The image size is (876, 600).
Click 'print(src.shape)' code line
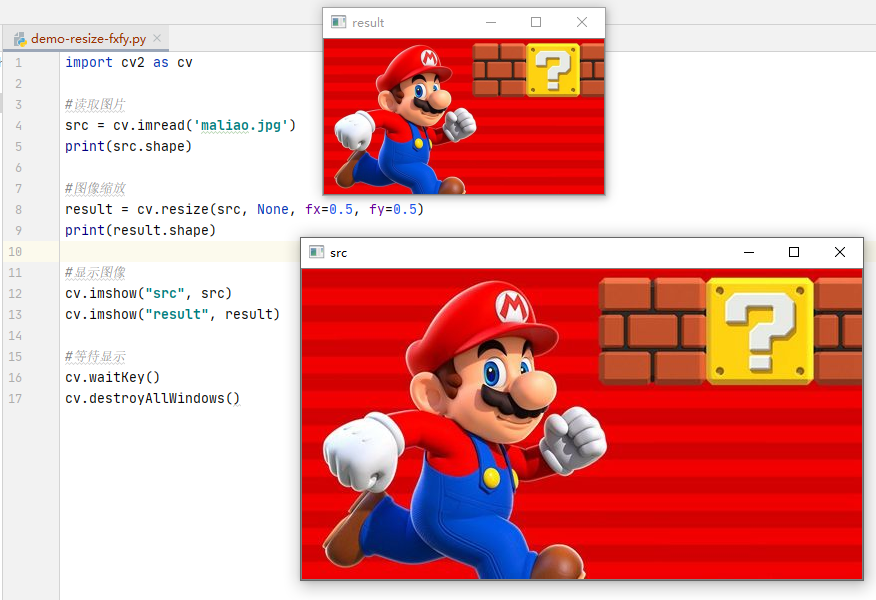coord(128,146)
